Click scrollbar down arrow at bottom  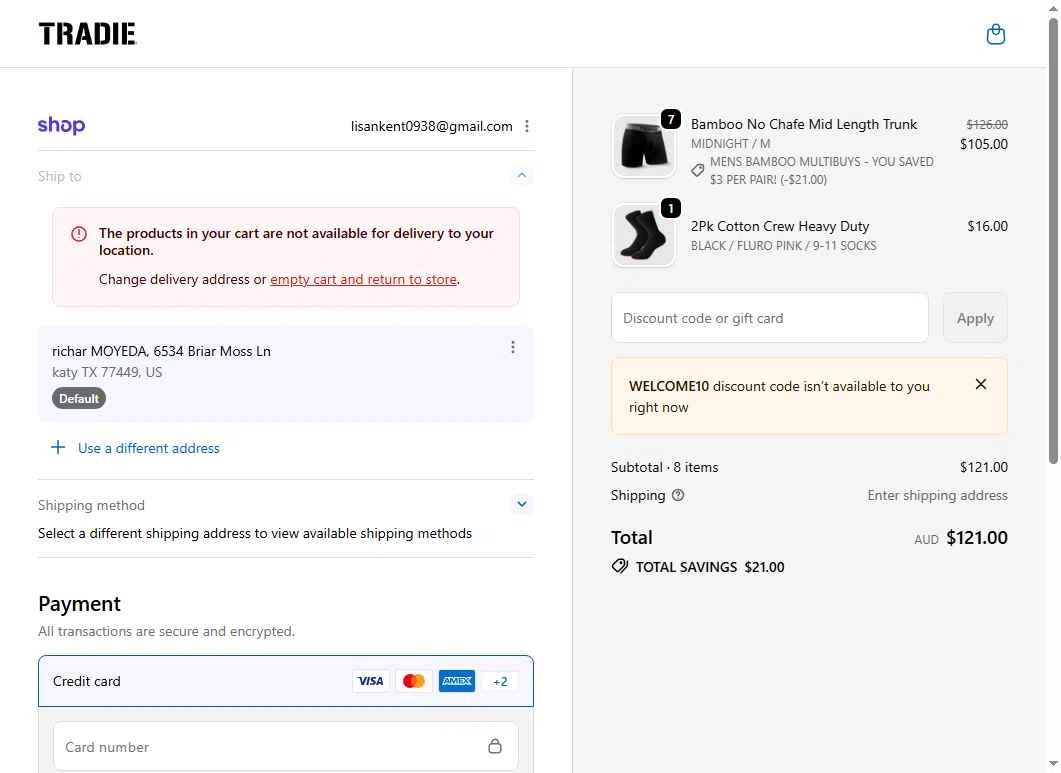tap(1054, 765)
